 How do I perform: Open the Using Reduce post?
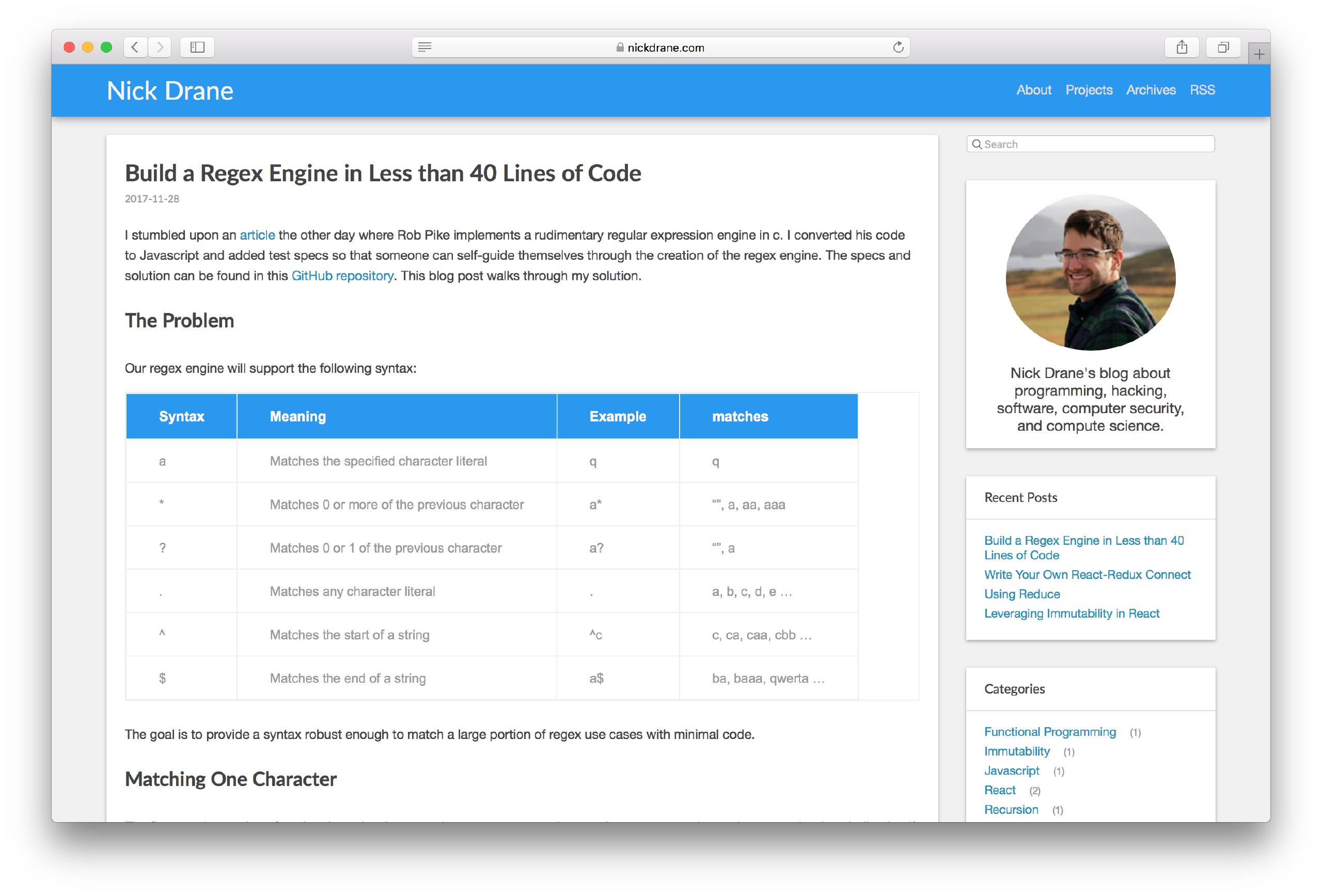(x=1021, y=594)
